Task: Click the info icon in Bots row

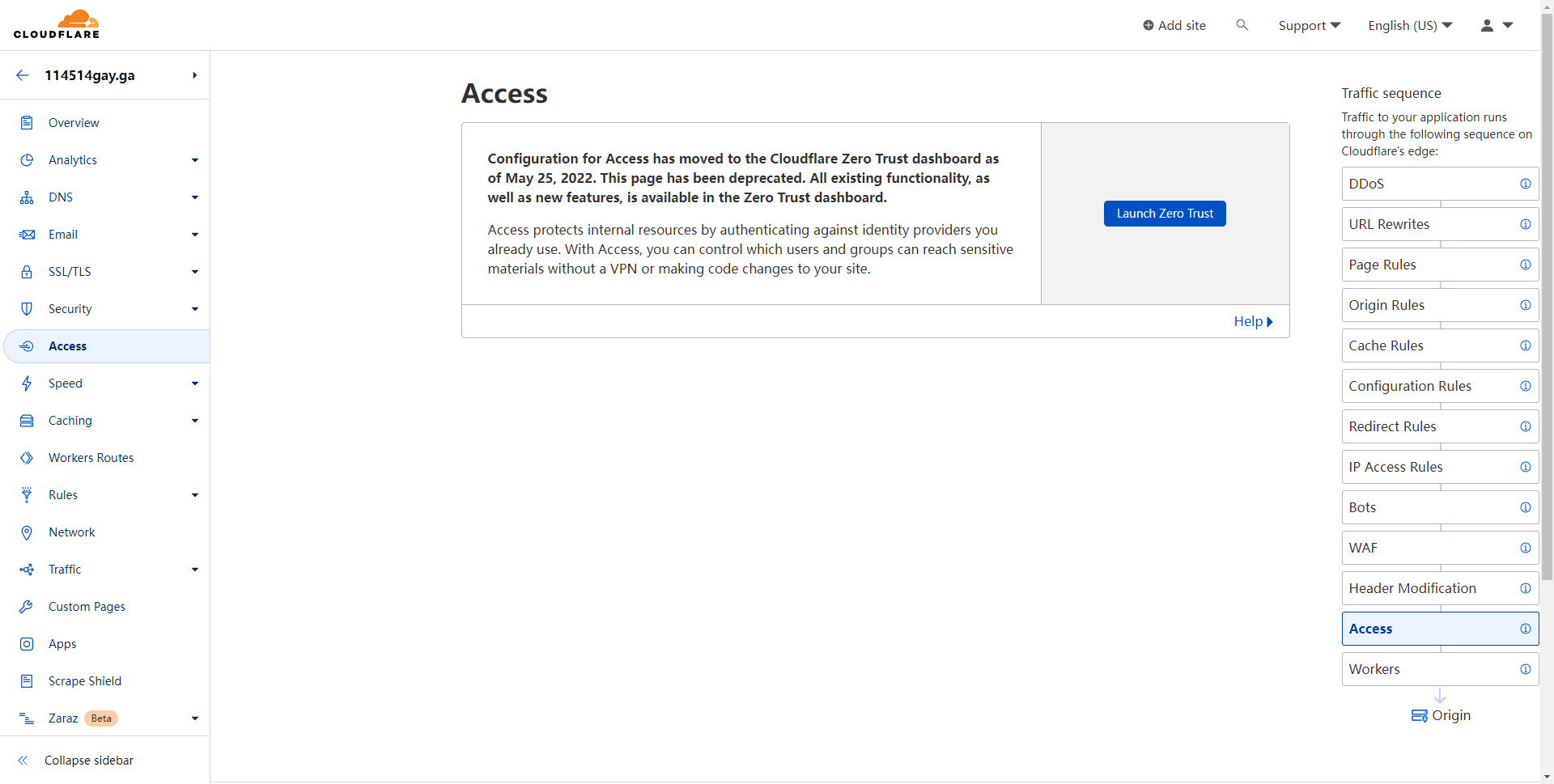Action: coord(1525,507)
